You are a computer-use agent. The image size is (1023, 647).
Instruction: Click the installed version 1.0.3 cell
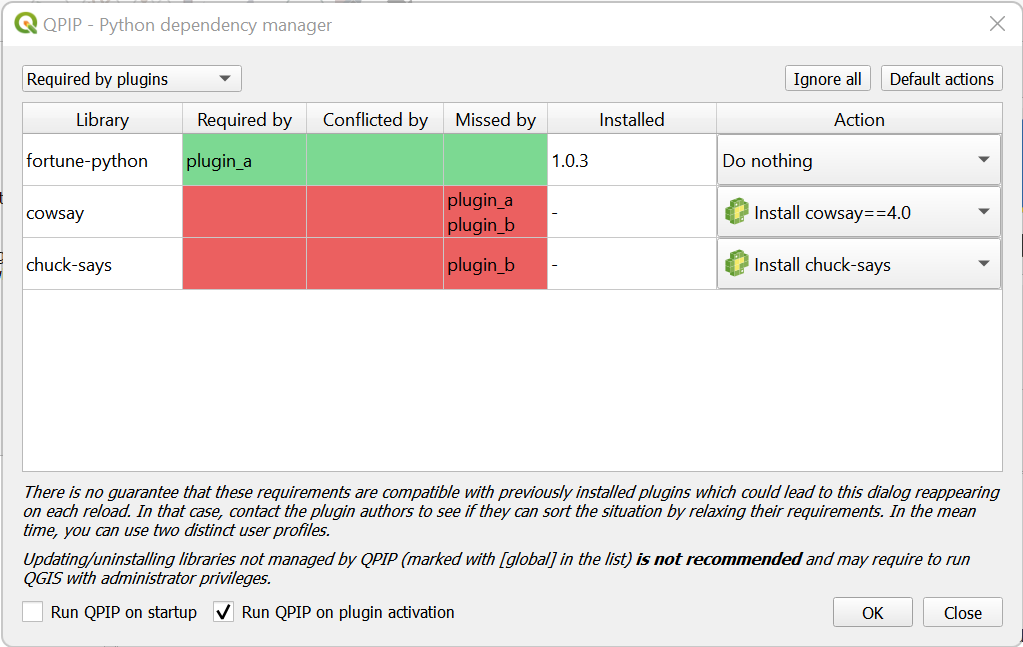pos(632,160)
